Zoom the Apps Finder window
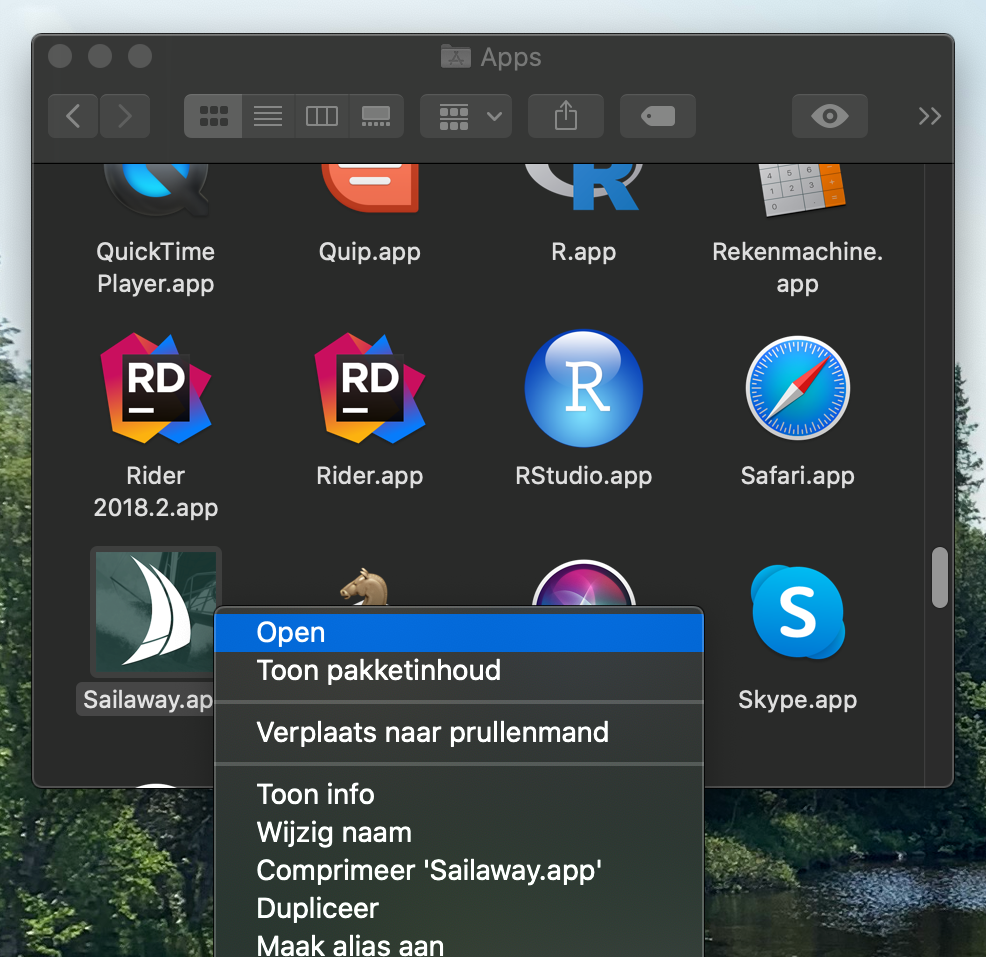Screen dimensions: 986x957 pyautogui.click(x=140, y=56)
